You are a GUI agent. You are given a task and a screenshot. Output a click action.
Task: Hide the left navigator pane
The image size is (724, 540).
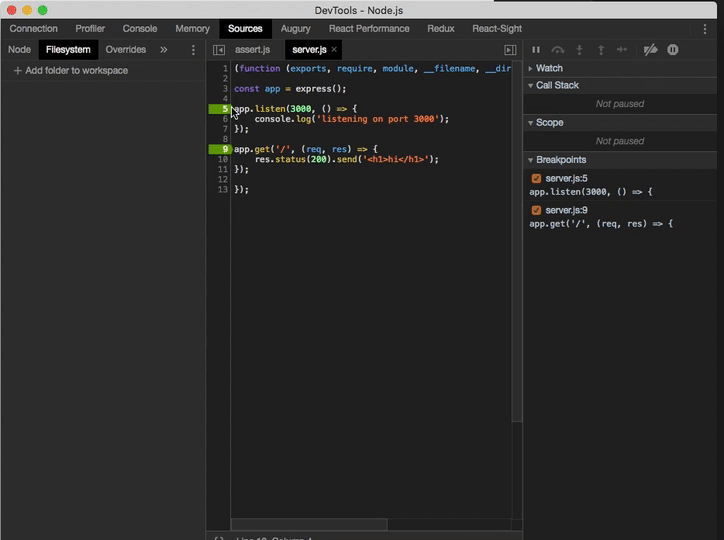(219, 50)
